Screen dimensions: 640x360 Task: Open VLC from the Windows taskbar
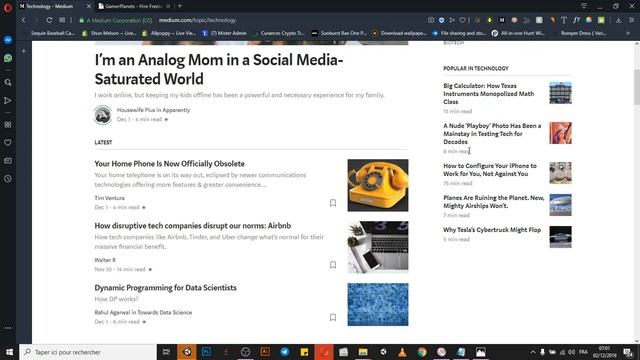[402, 352]
